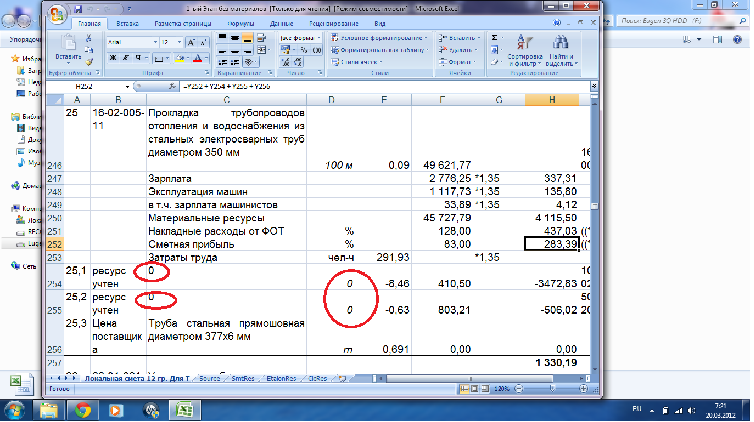Apply cell borders with the borders icon

coord(158,59)
